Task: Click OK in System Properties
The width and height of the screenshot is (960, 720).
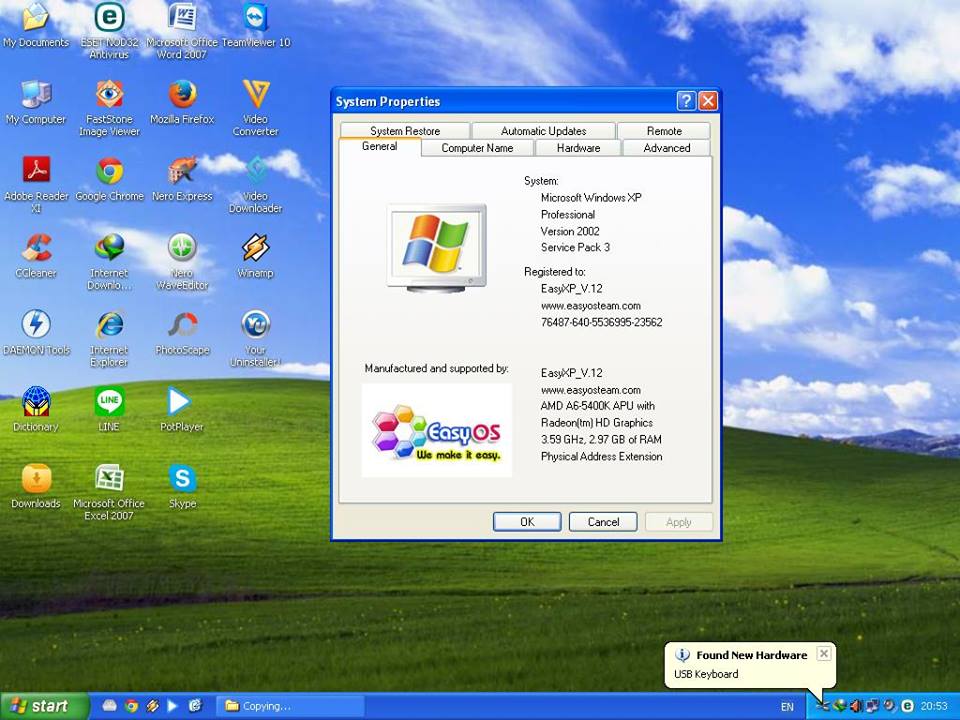Action: [527, 522]
